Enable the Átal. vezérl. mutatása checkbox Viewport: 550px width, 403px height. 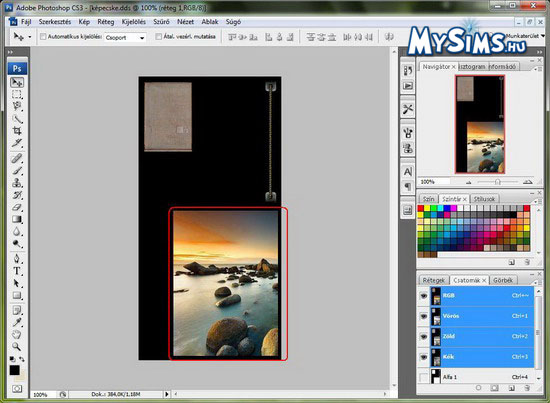(x=159, y=36)
